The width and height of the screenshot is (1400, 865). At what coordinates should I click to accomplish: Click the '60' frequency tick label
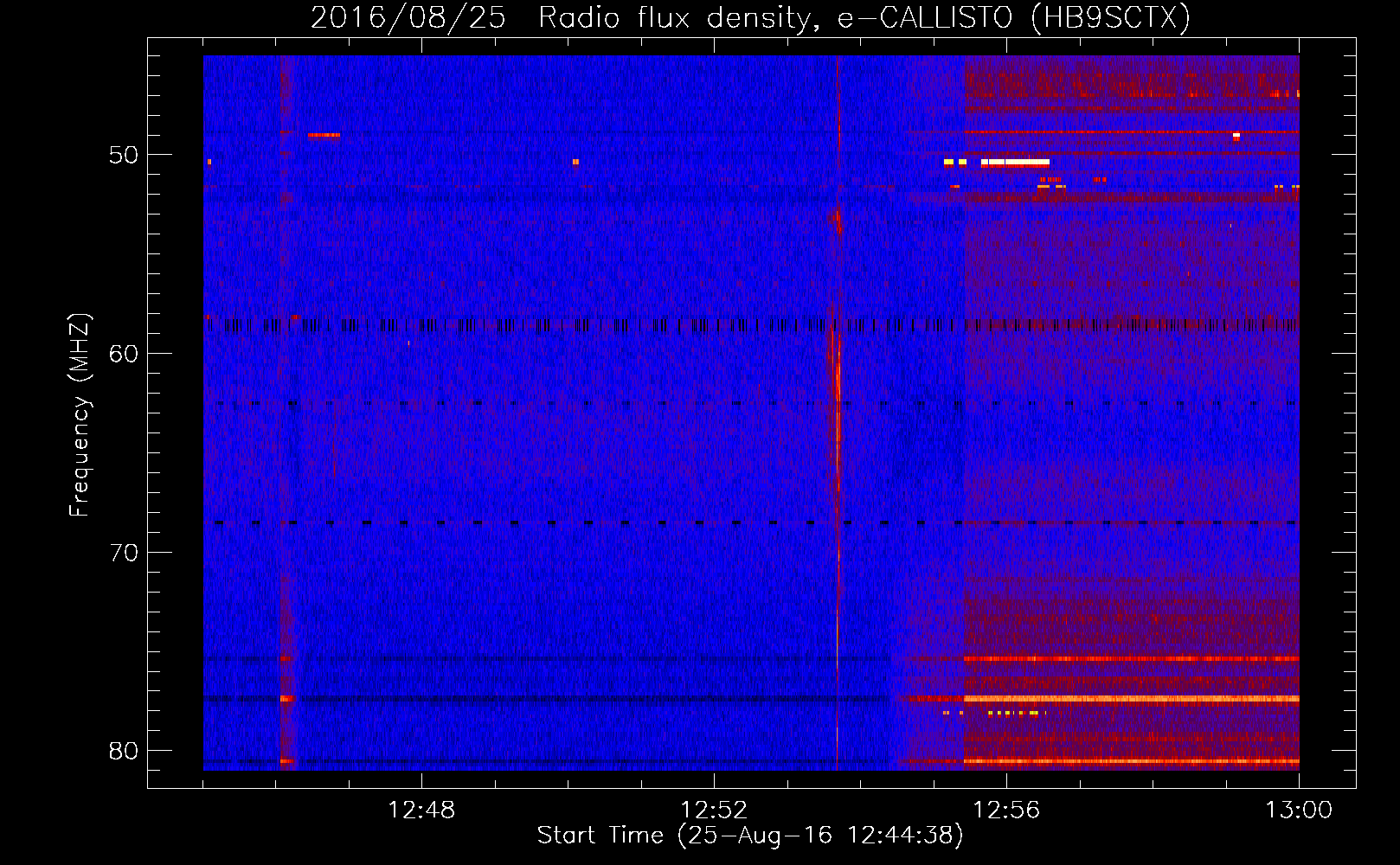point(124,354)
